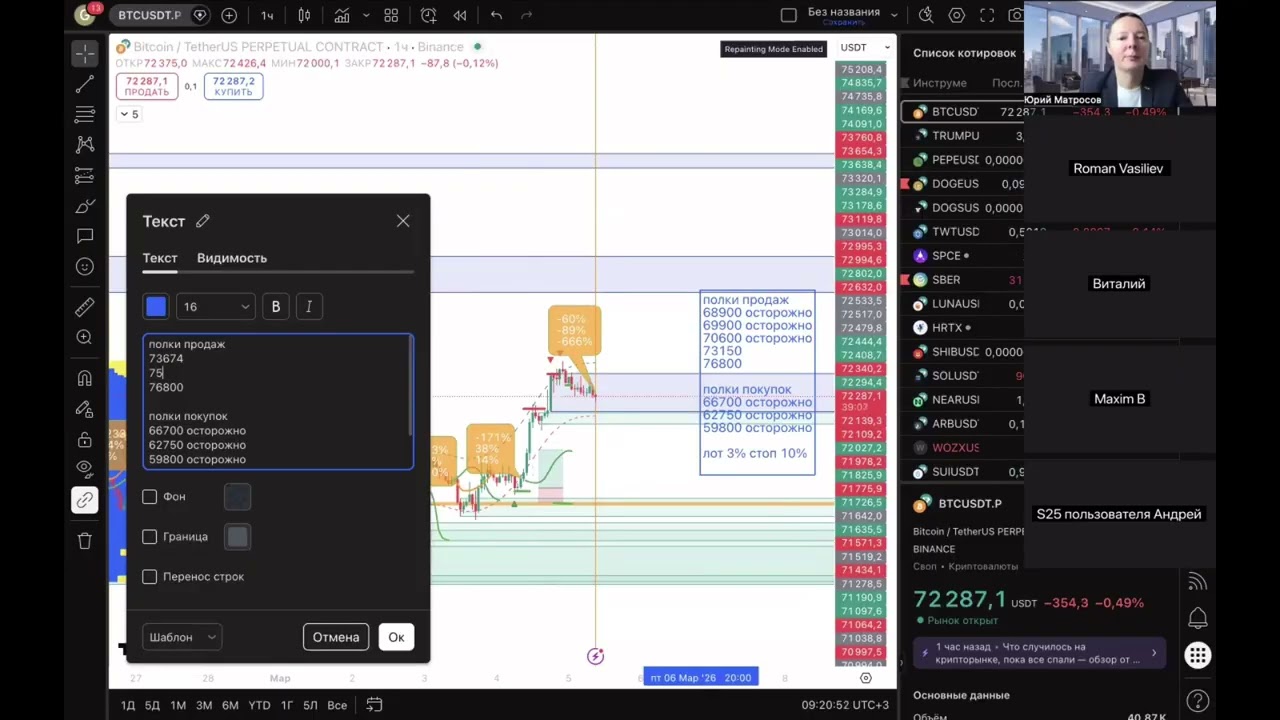Select the crosshair cursor tool
Viewport: 1280px width, 720px height.
[85, 52]
